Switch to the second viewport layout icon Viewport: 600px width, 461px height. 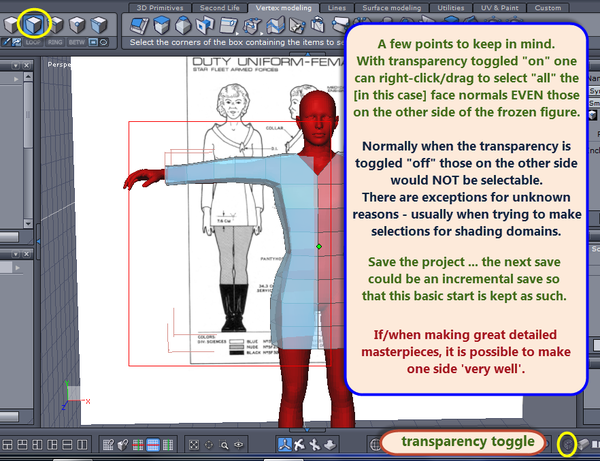click(23, 445)
